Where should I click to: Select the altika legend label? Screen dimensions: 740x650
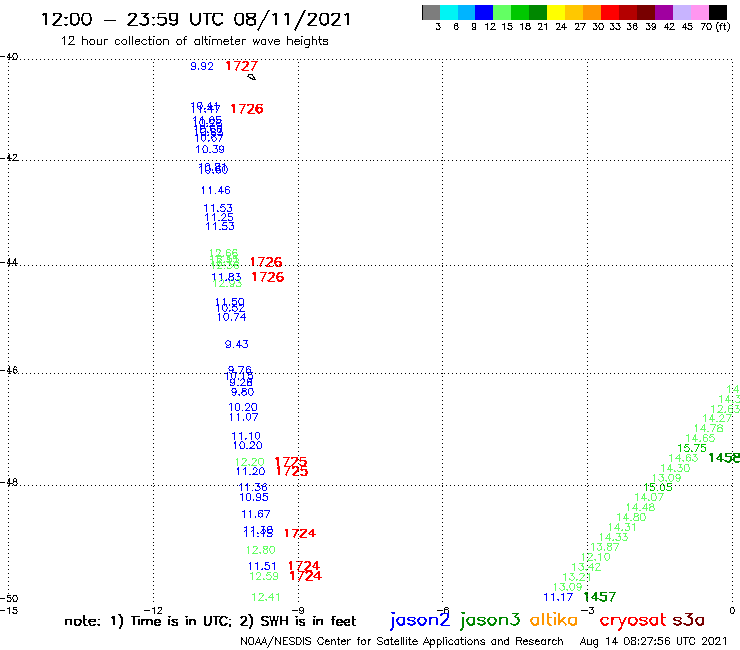[554, 620]
